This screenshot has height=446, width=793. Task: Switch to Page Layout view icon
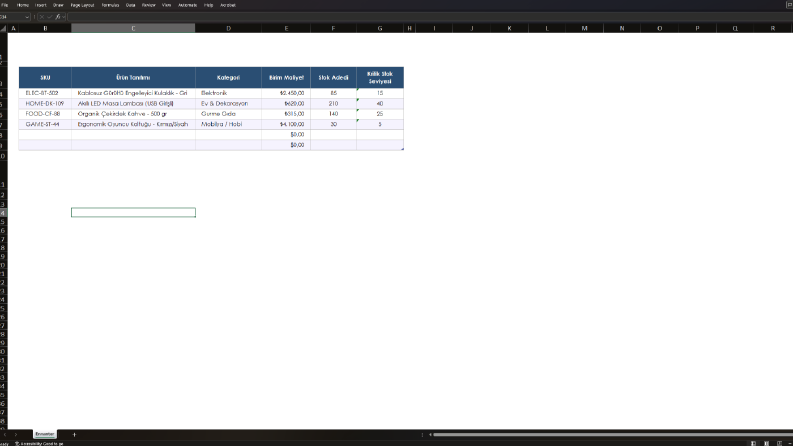(766, 443)
